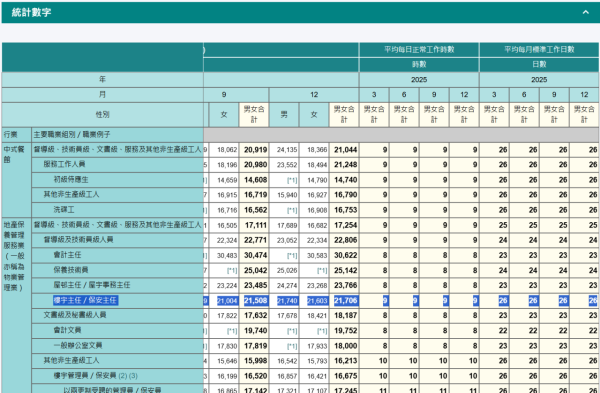Click the 年 row header

[x=102, y=80]
